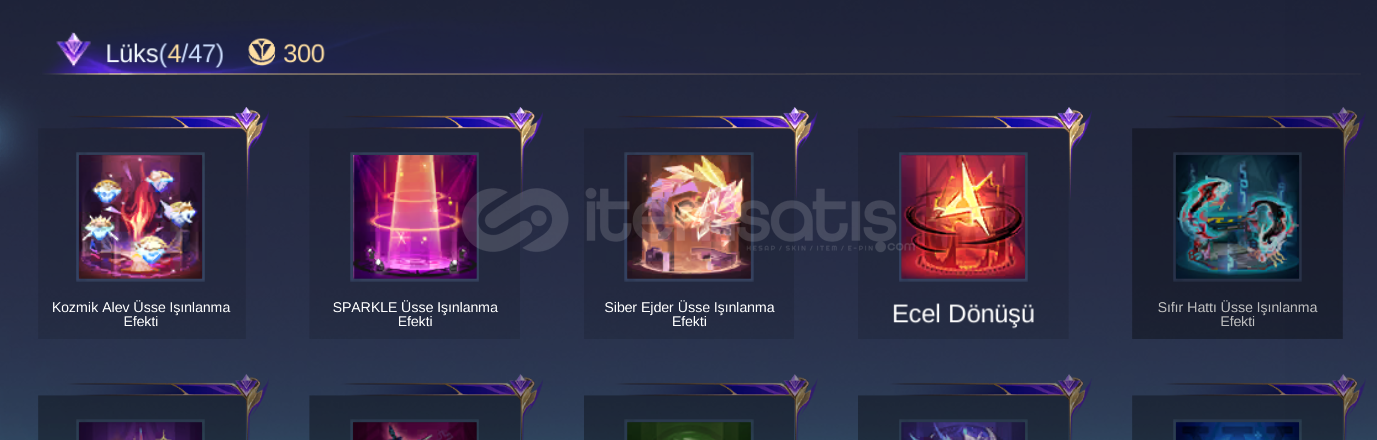
Task: Open the Siber Ejder crystal effect thumbnail
Action: coord(689,216)
